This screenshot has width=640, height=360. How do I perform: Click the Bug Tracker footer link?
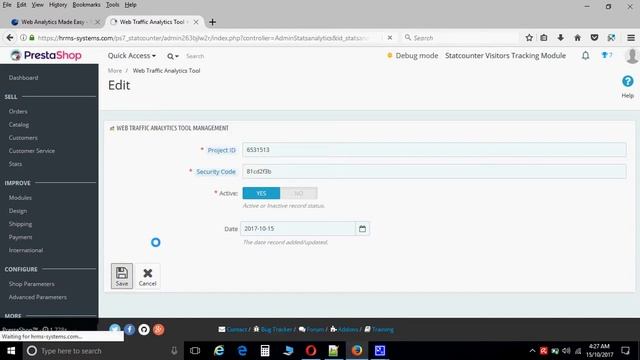[x=273, y=329]
